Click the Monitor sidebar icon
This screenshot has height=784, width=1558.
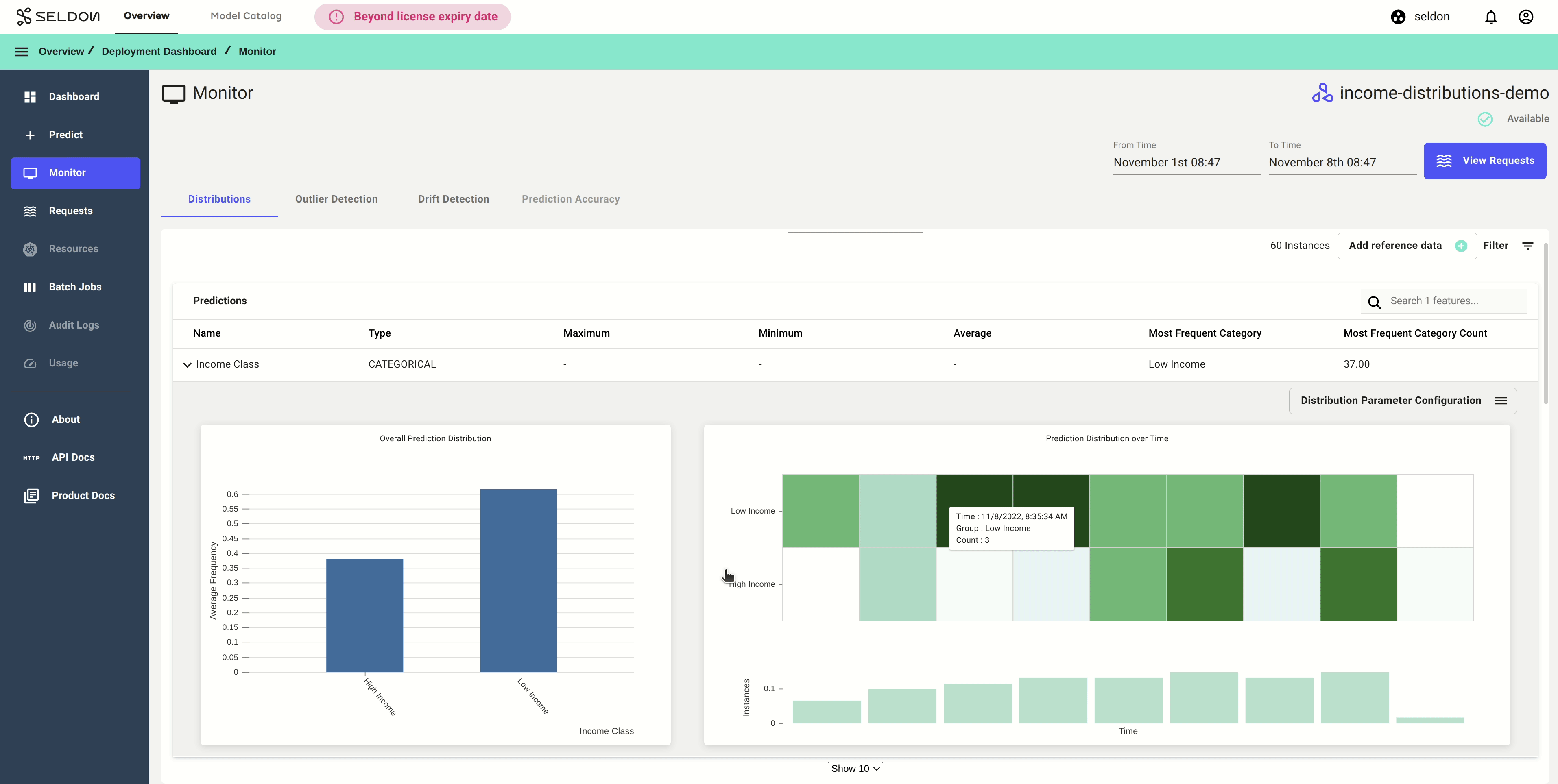[x=30, y=173]
